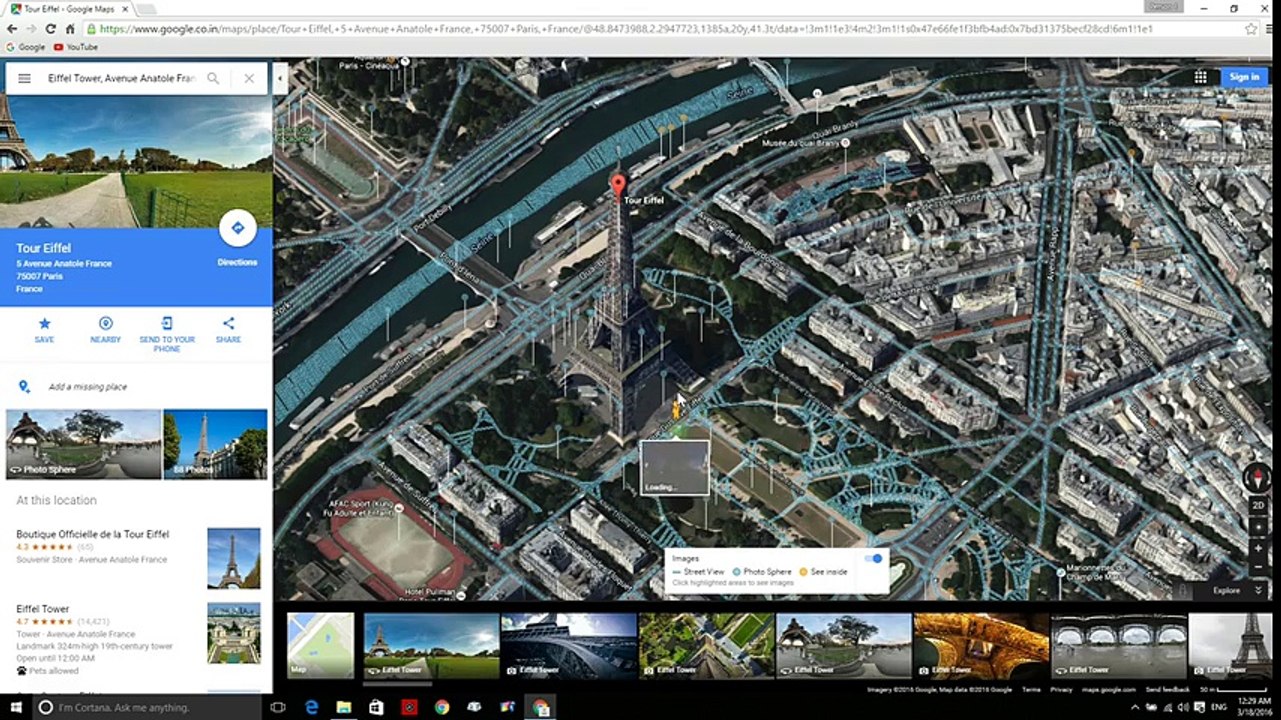Click the red Tour Eiffel map pin
Screen dimensions: 1281x720
pyautogui.click(x=618, y=186)
